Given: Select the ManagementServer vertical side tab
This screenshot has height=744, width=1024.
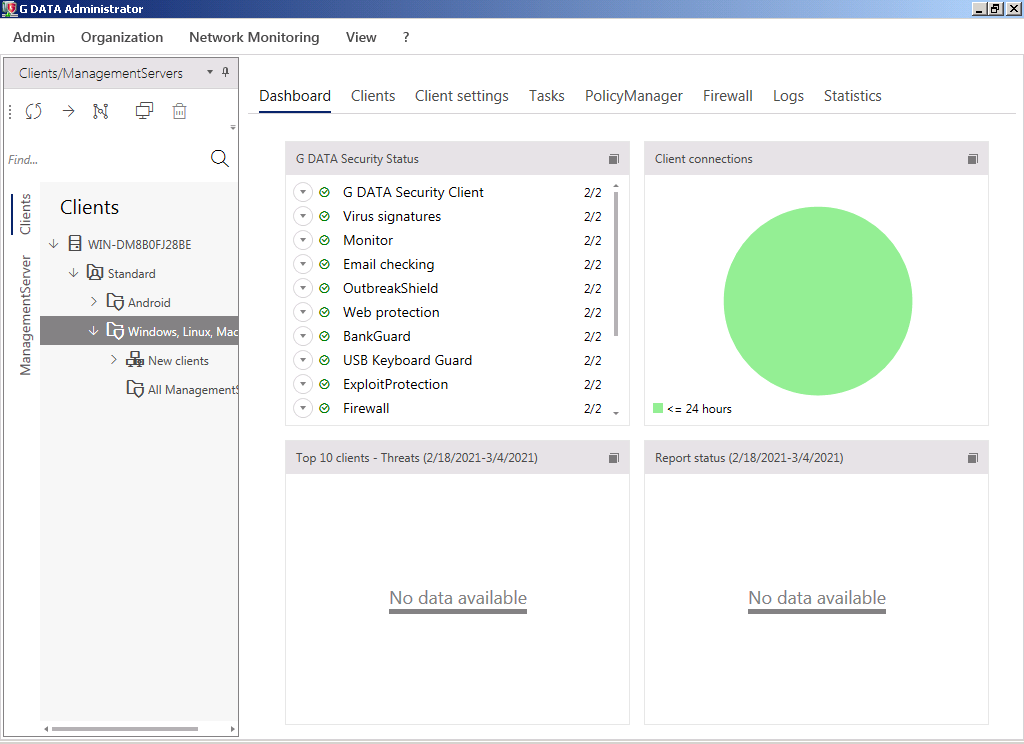Looking at the screenshot, I should pos(26,315).
